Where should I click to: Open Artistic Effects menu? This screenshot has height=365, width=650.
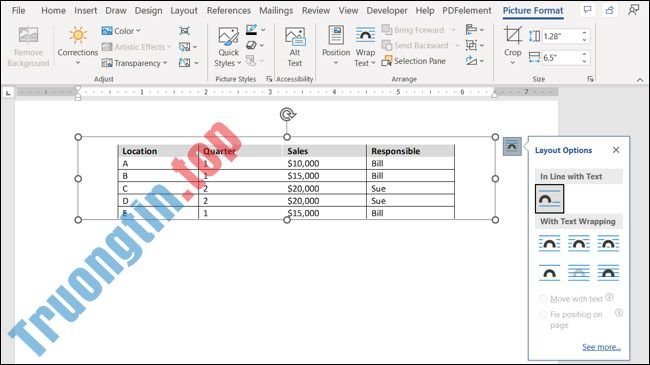click(136, 47)
